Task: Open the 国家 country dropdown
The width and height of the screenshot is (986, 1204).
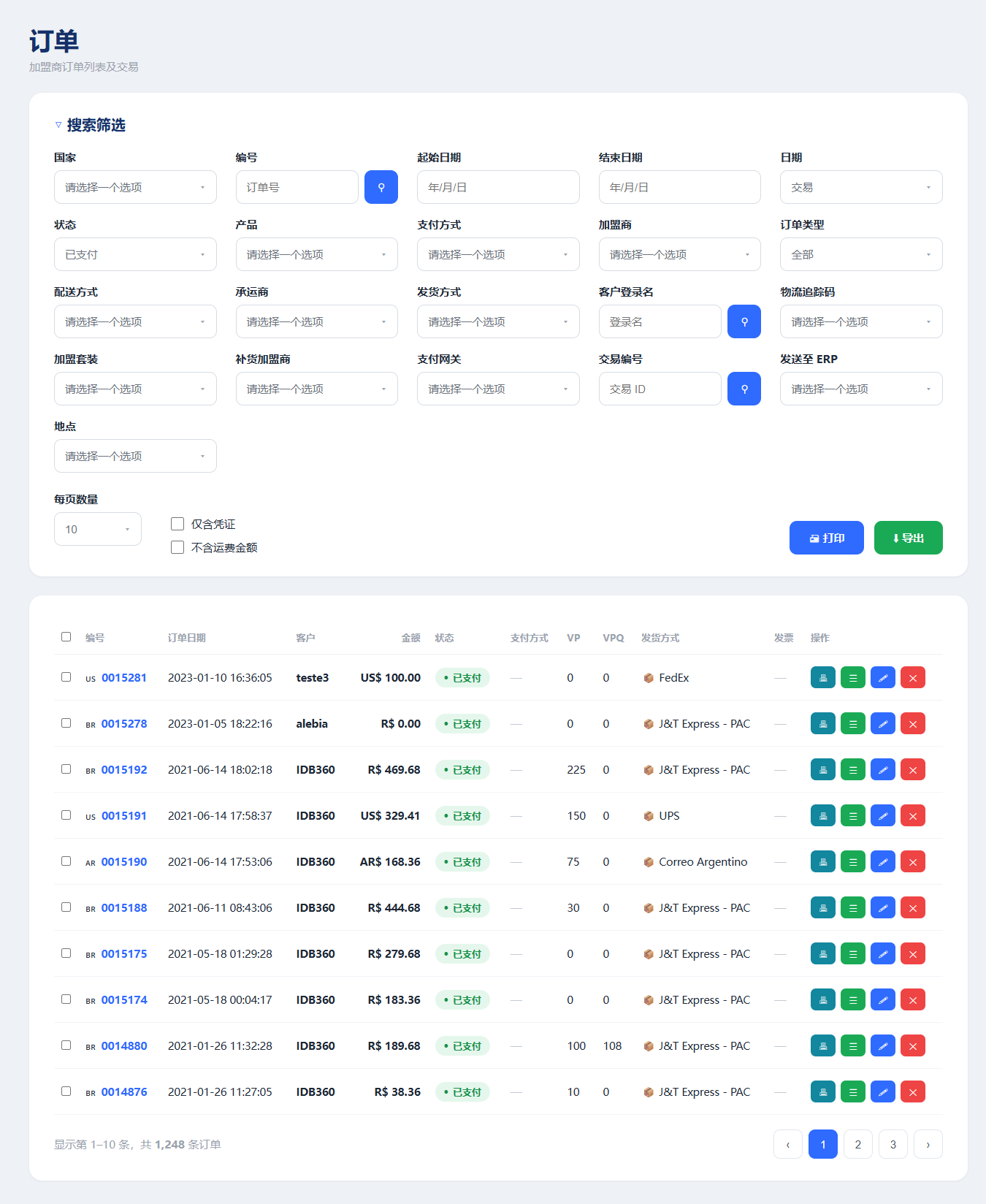Action: pyautogui.click(x=135, y=187)
